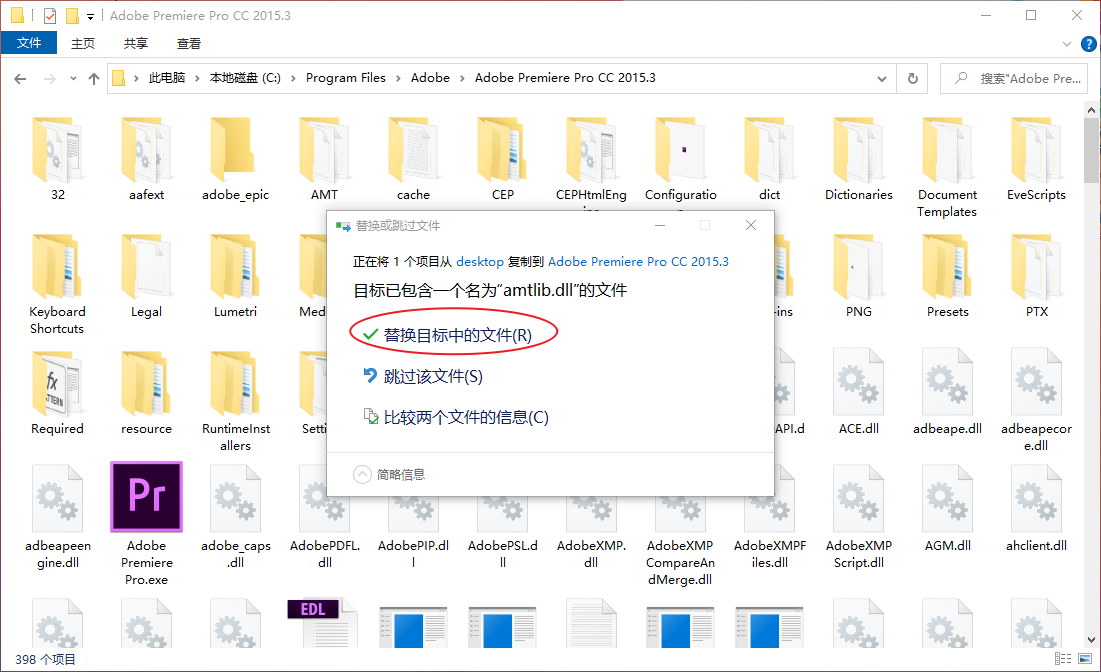Open the Legal folder
This screenshot has width=1101, height=672.
click(x=146, y=268)
